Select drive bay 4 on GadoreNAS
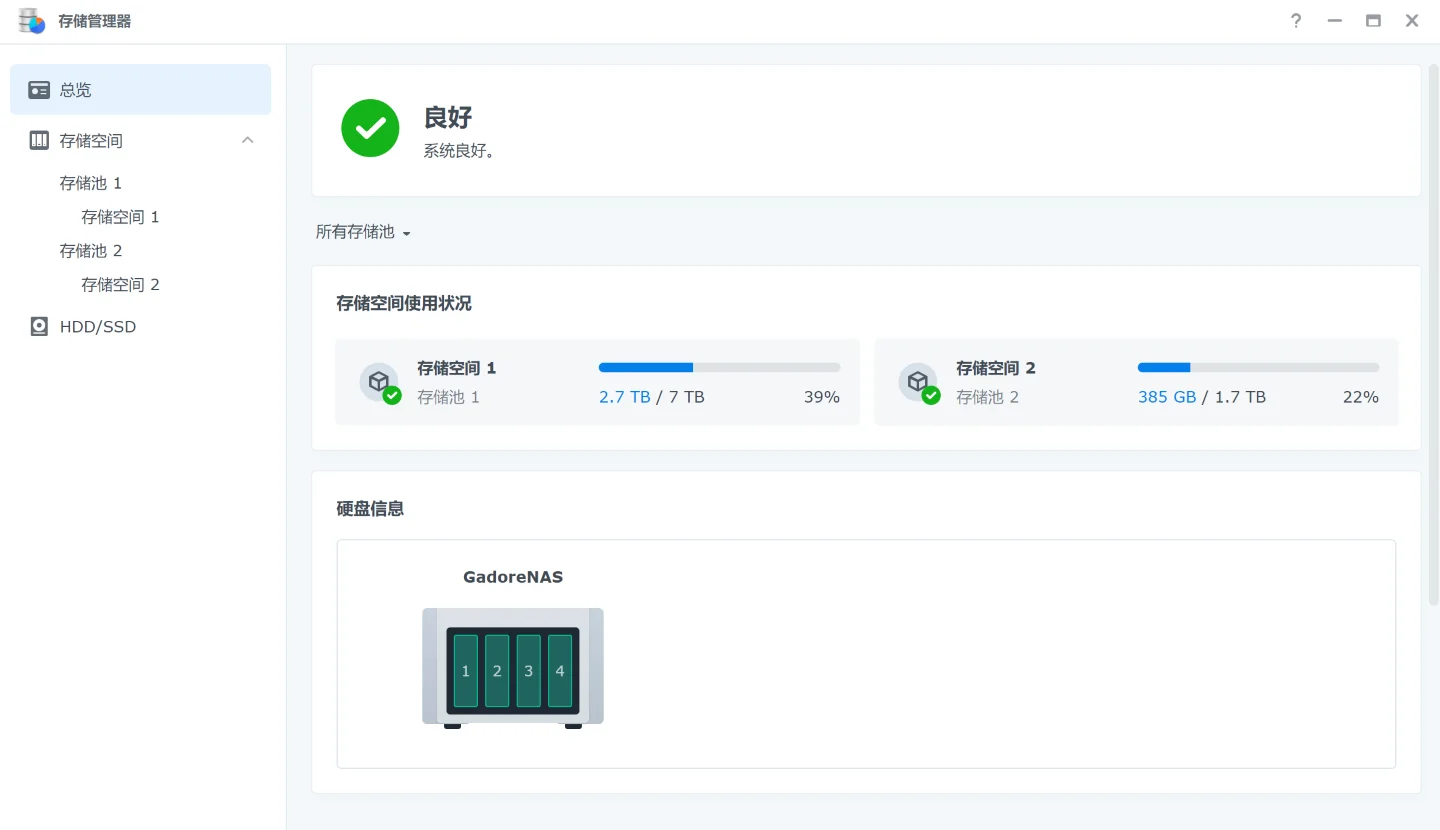This screenshot has width=1440, height=830. tap(560, 671)
